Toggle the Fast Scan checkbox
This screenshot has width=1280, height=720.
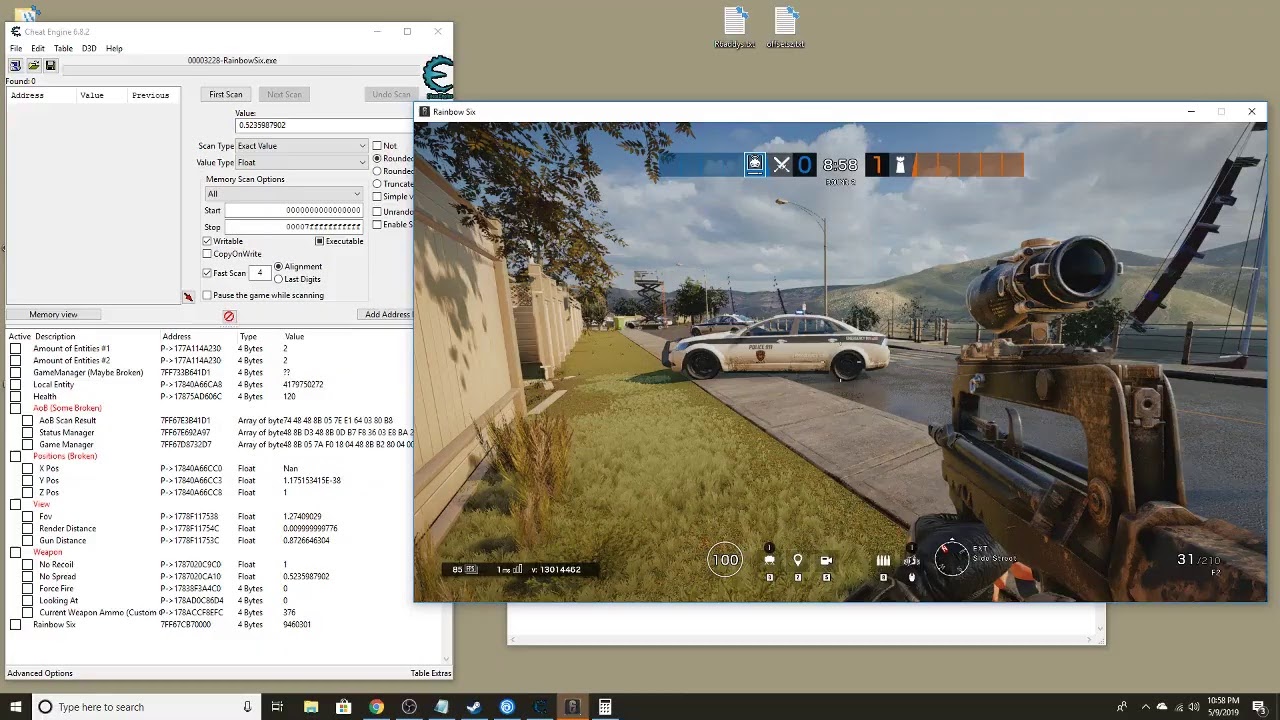[x=207, y=273]
